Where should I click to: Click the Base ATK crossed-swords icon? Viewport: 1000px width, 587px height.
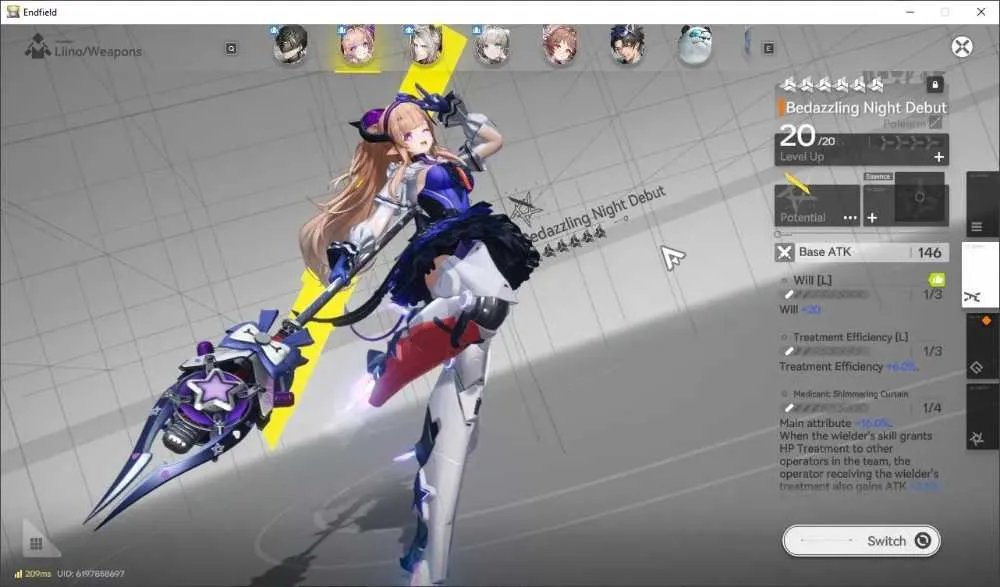(x=784, y=253)
